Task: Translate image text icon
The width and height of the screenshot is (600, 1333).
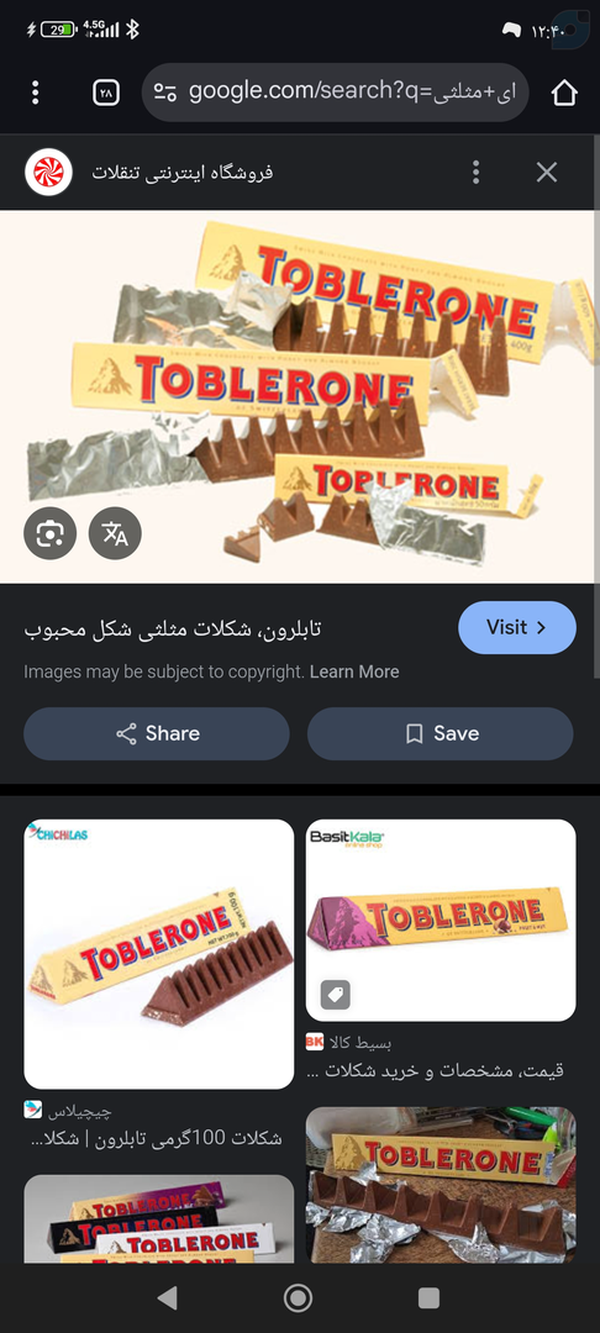Action: coord(115,534)
